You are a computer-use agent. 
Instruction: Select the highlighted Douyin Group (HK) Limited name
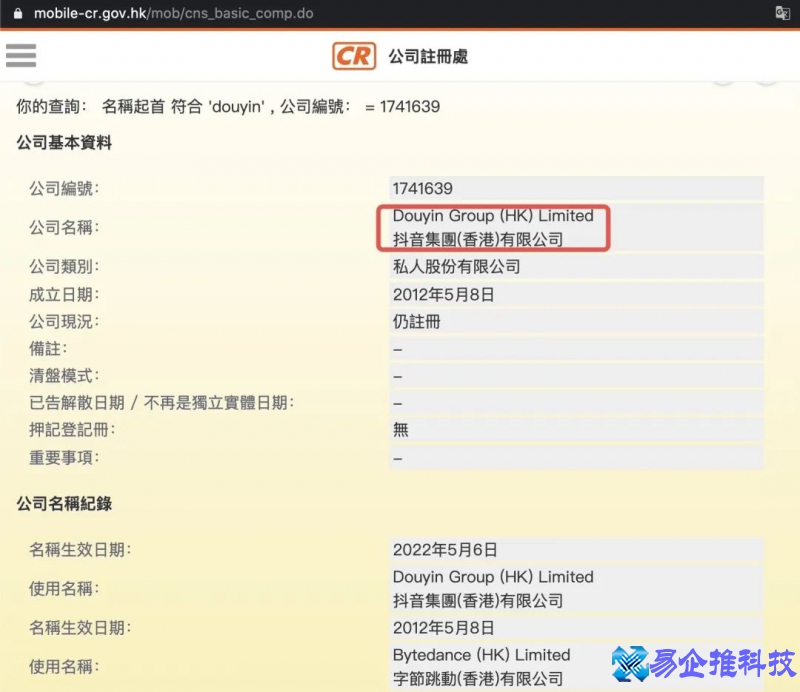point(494,227)
